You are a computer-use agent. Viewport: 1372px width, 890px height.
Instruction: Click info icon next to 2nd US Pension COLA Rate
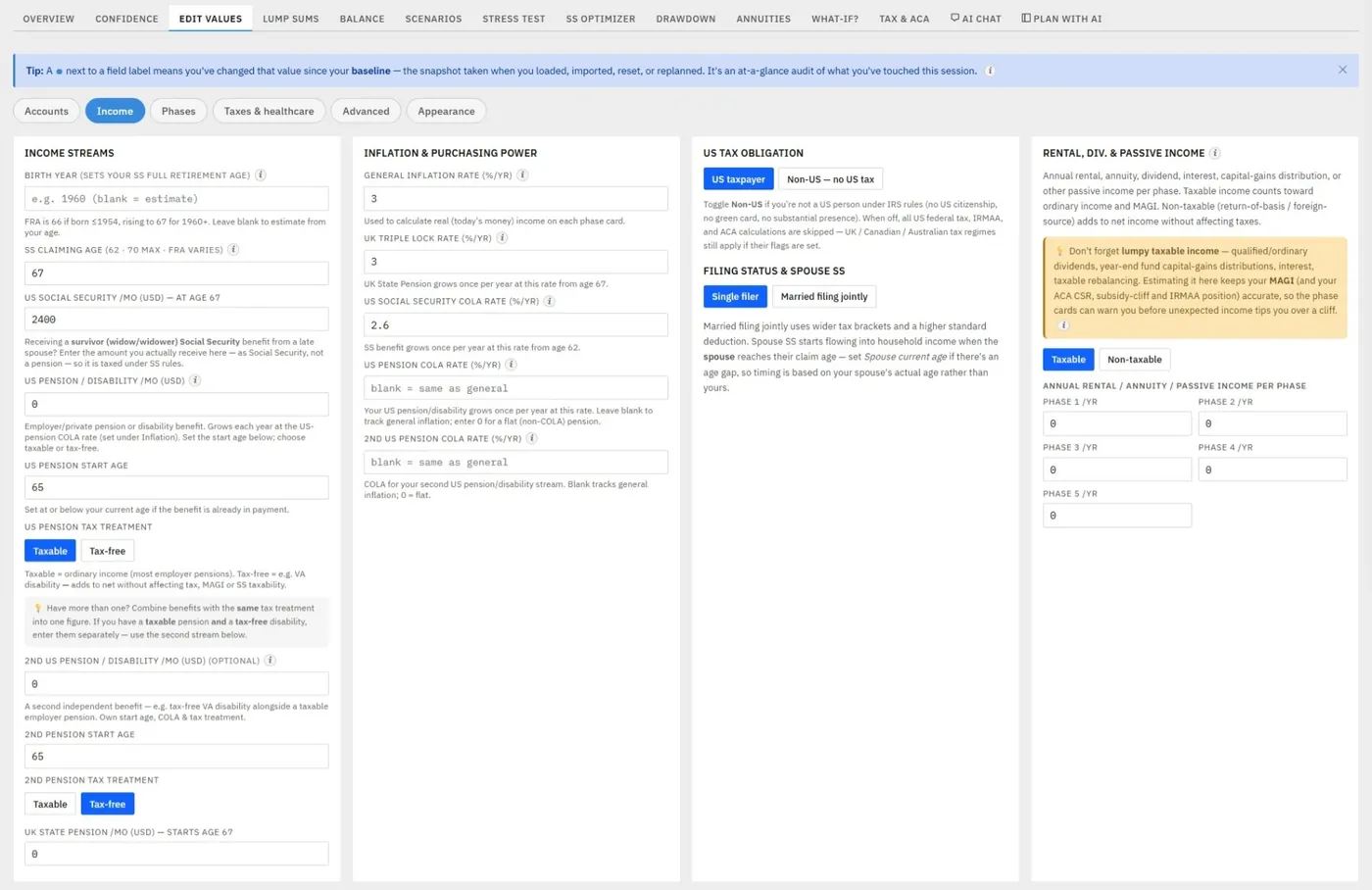click(x=531, y=438)
